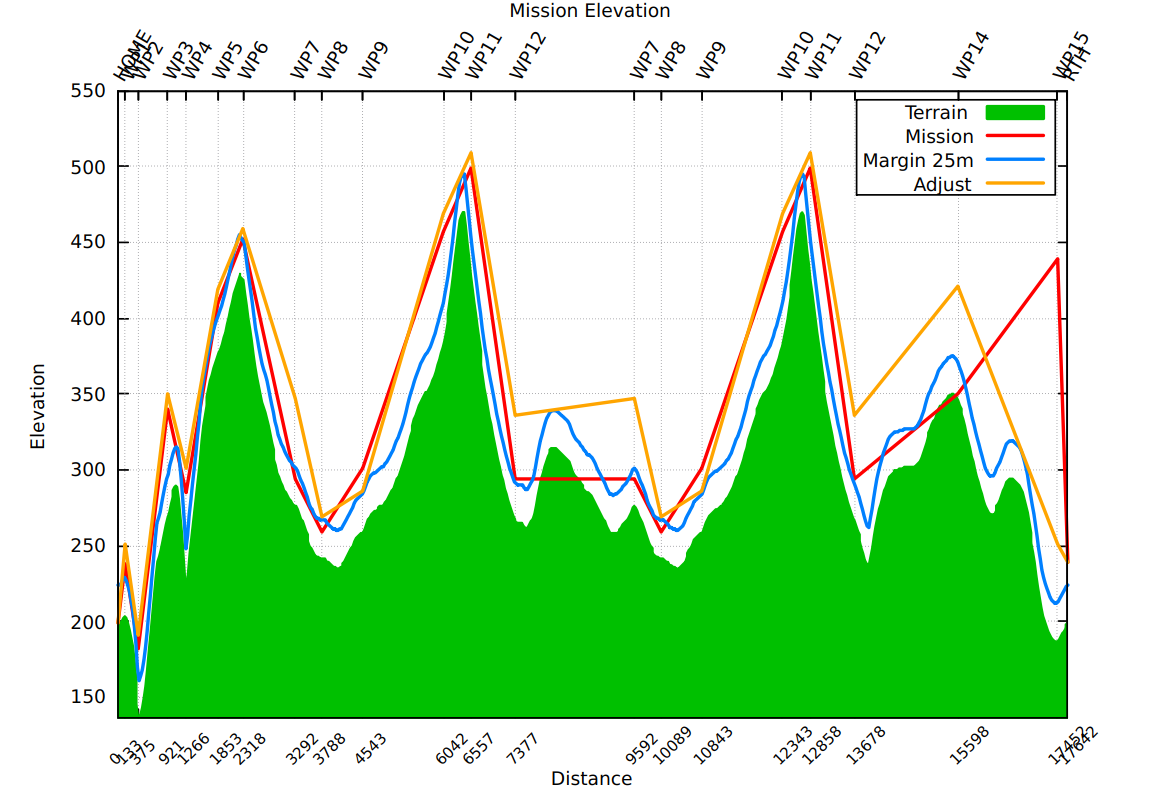
Task: Select the "Mission" legend label
Action: (939, 136)
